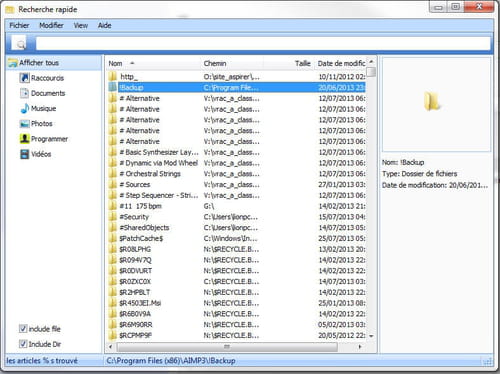Click the Recherche rapide title bar icon
500x374 pixels.
coord(10,10)
